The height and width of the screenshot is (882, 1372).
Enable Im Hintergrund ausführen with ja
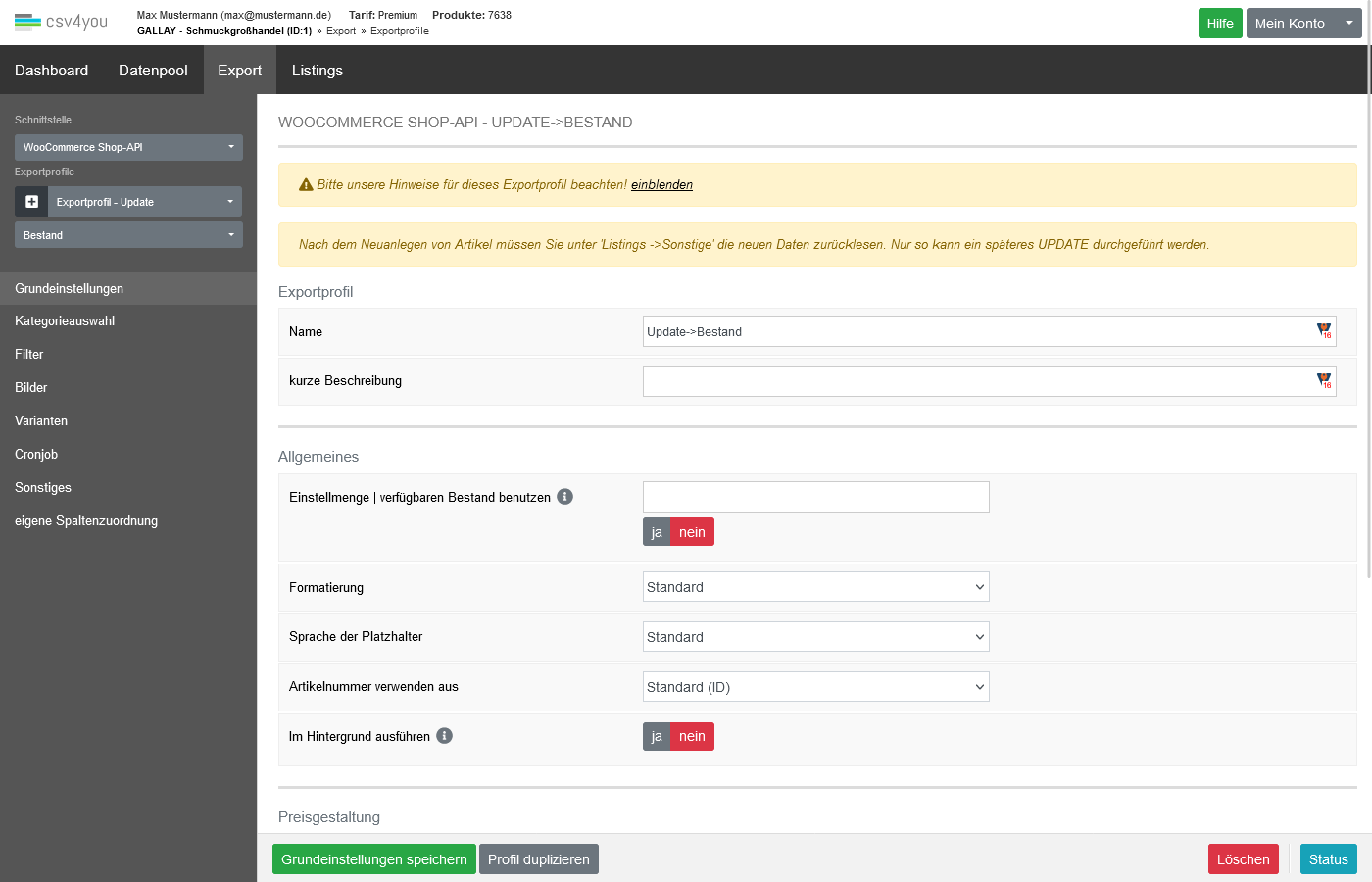[657, 736]
